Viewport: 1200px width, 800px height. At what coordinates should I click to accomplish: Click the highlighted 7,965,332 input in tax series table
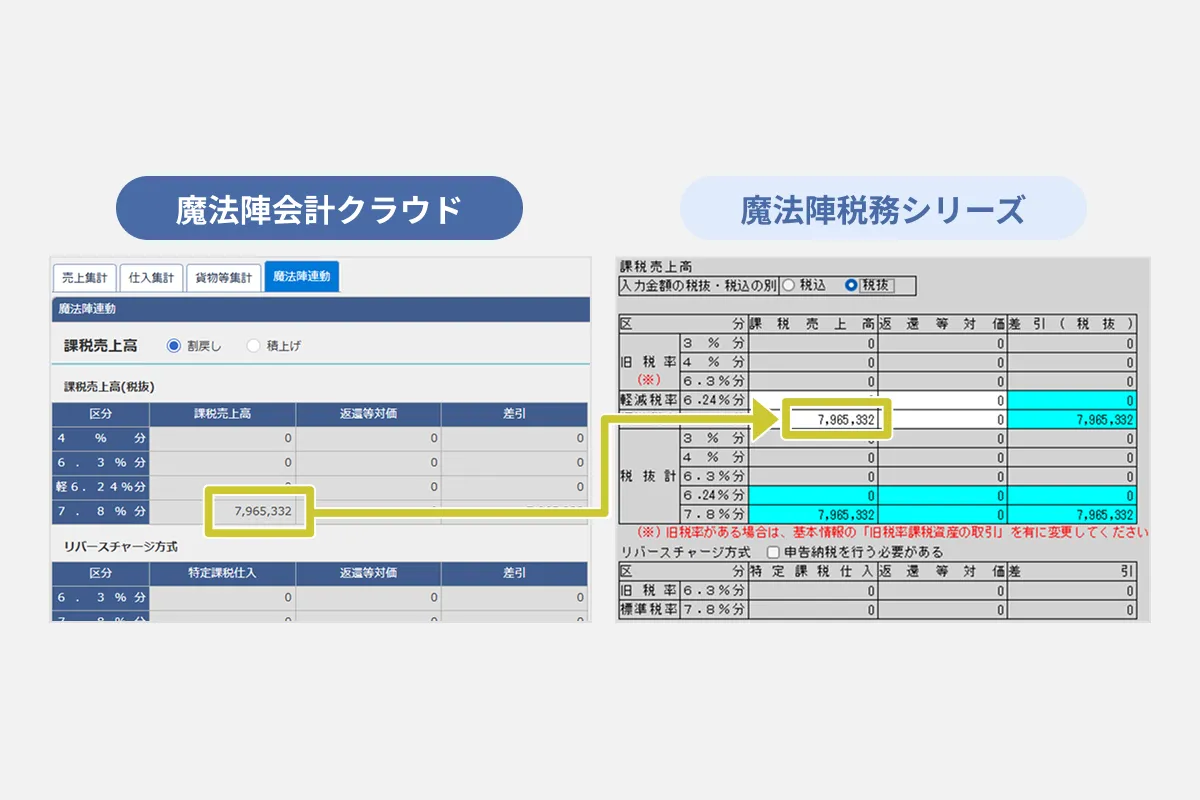point(834,420)
